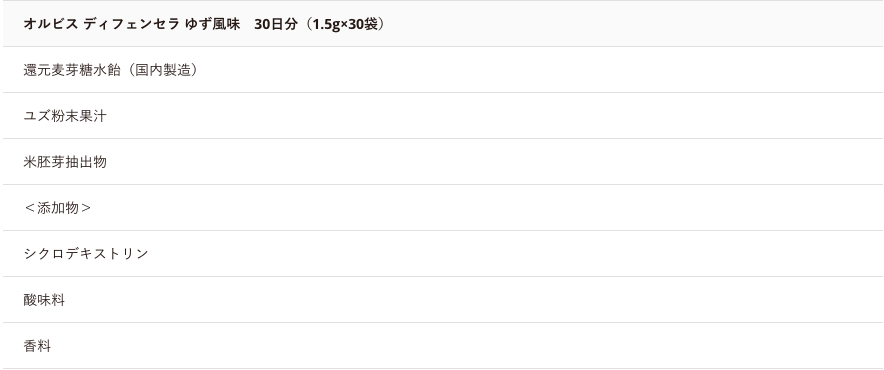Click the ユズ word in yuzu juice row

click(x=37, y=116)
